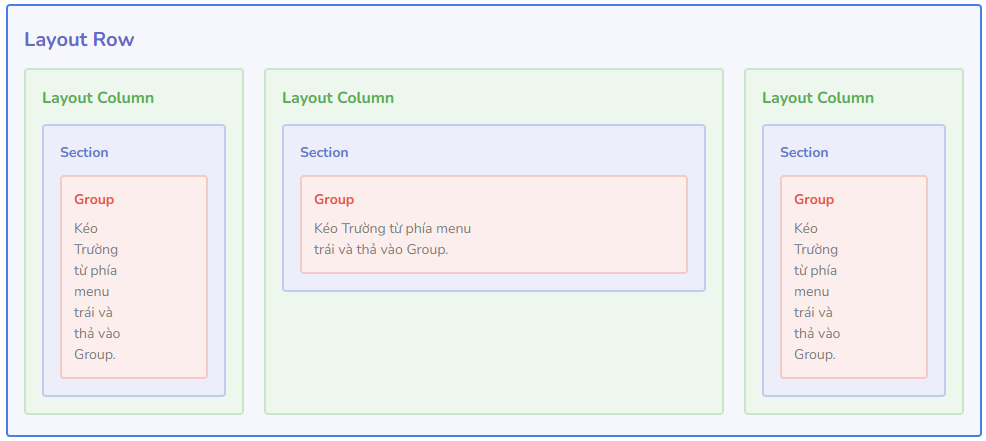This screenshot has height=441, width=986.
Task: Click the text 'Group.' ending the right Group hint
Action: [815, 354]
